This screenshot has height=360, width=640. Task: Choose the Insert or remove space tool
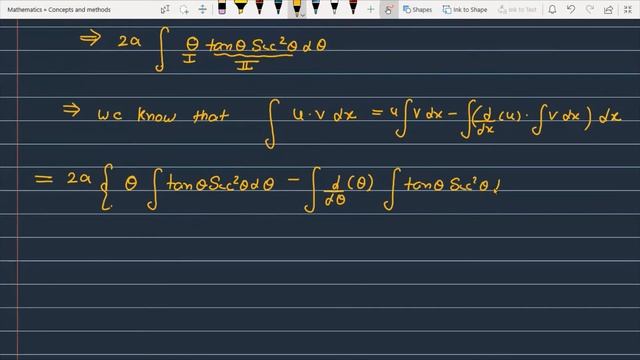(x=202, y=9)
